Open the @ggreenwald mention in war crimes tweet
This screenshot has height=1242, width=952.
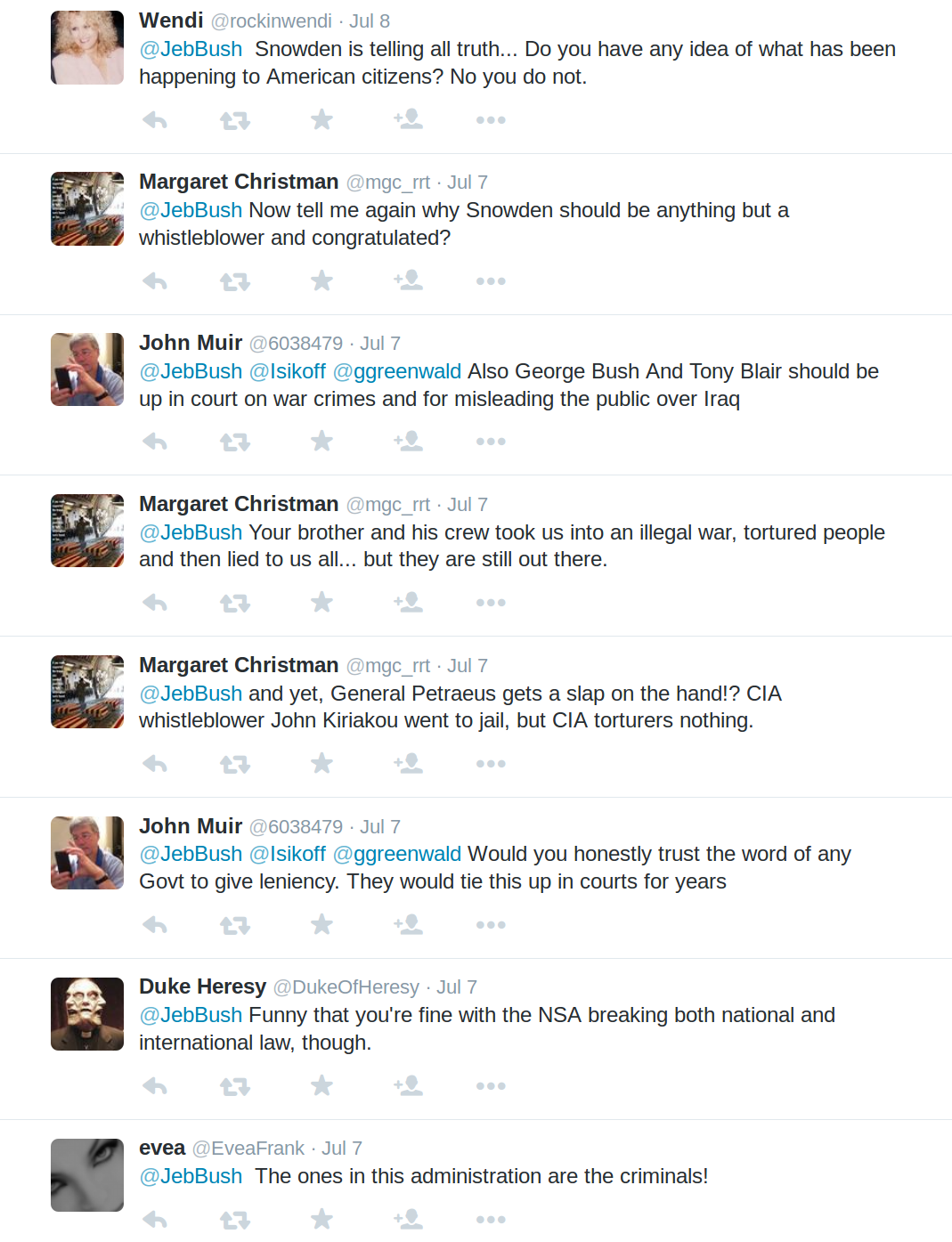(396, 371)
